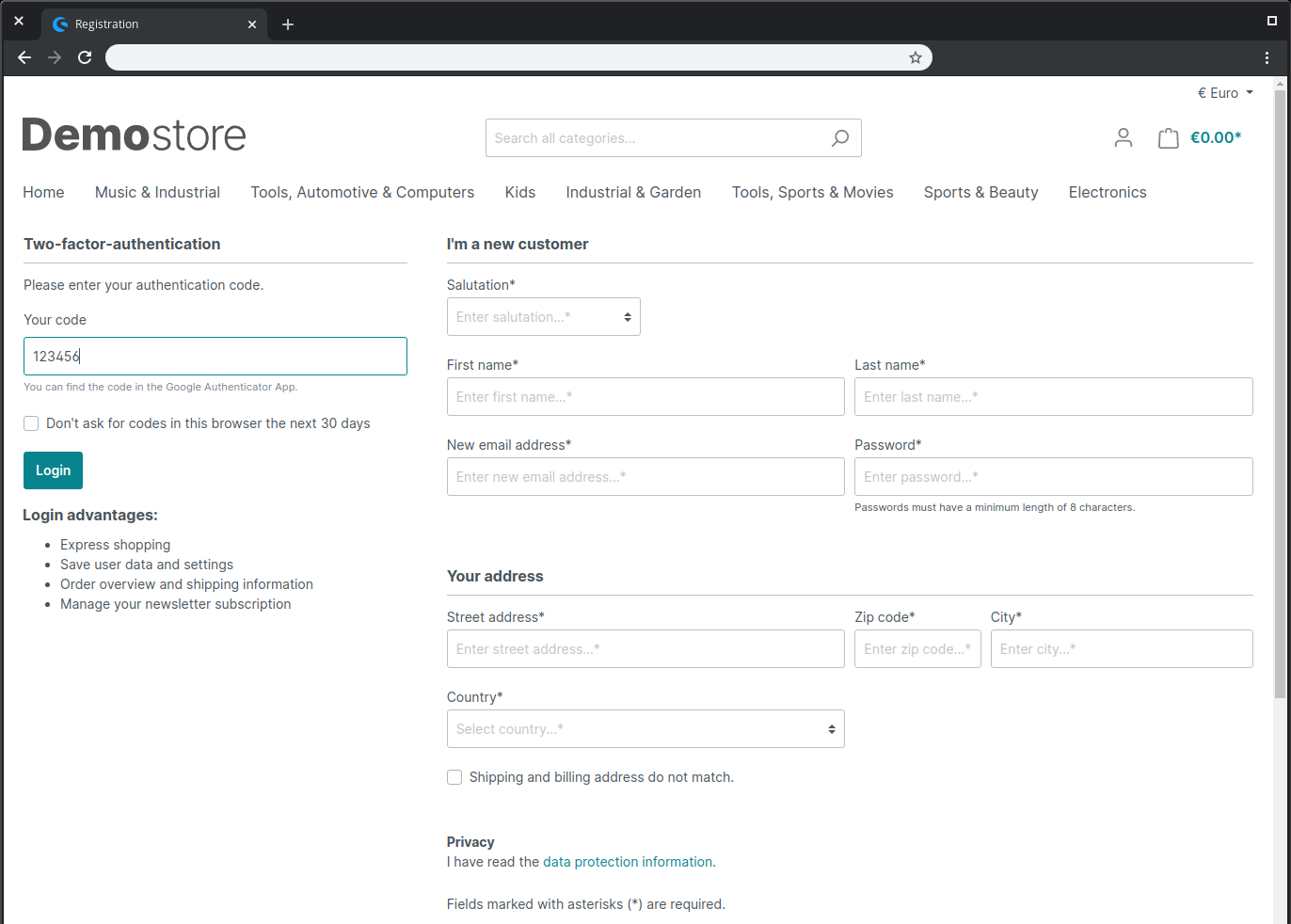This screenshot has height=924, width=1291.
Task: Open the browser three-dot menu
Action: click(x=1267, y=57)
